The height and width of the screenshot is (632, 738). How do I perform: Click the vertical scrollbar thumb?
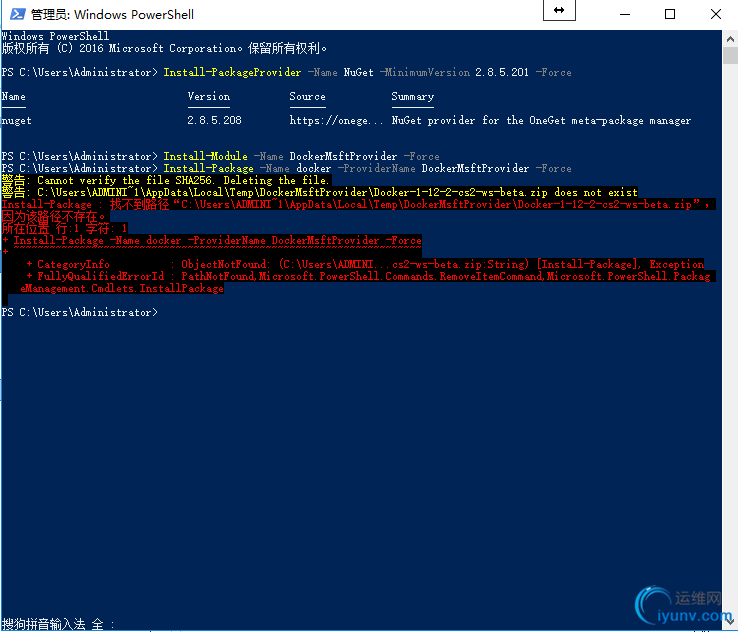[730, 56]
